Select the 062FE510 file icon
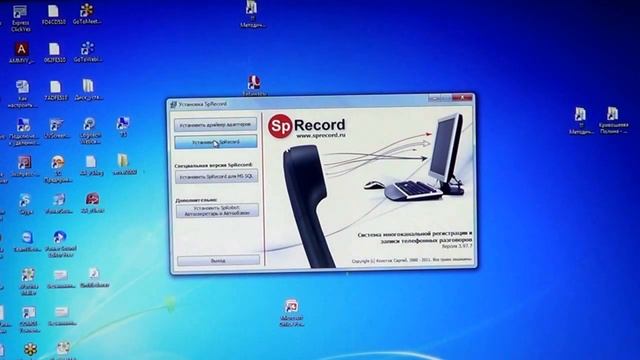 click(x=54, y=53)
